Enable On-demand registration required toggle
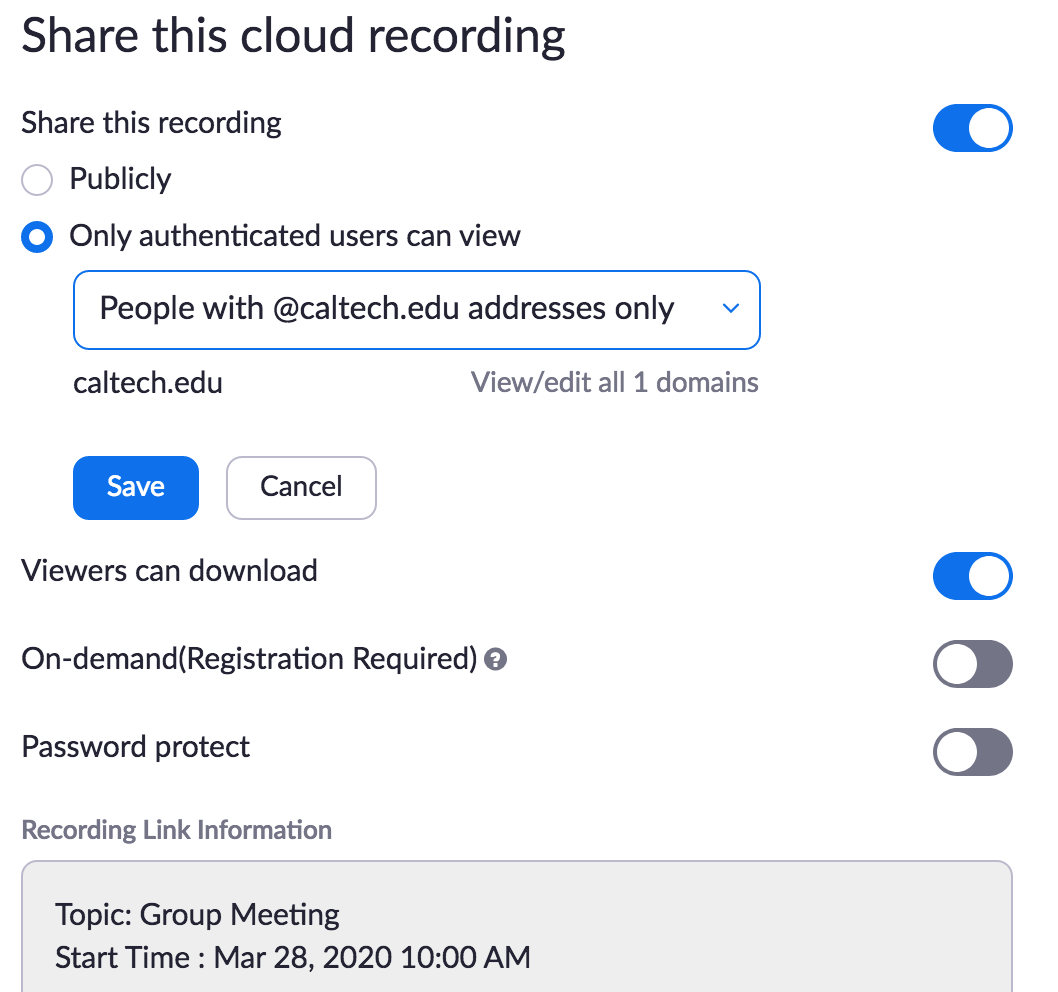 tap(972, 664)
